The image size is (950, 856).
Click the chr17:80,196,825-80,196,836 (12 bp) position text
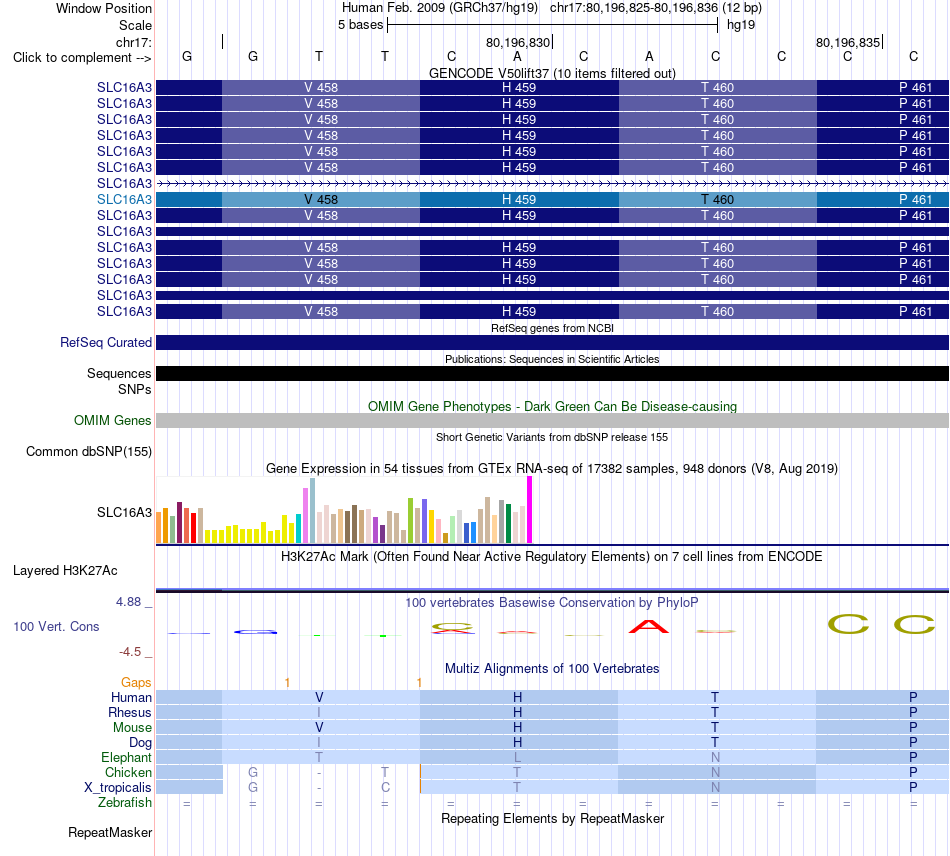tap(656, 8)
